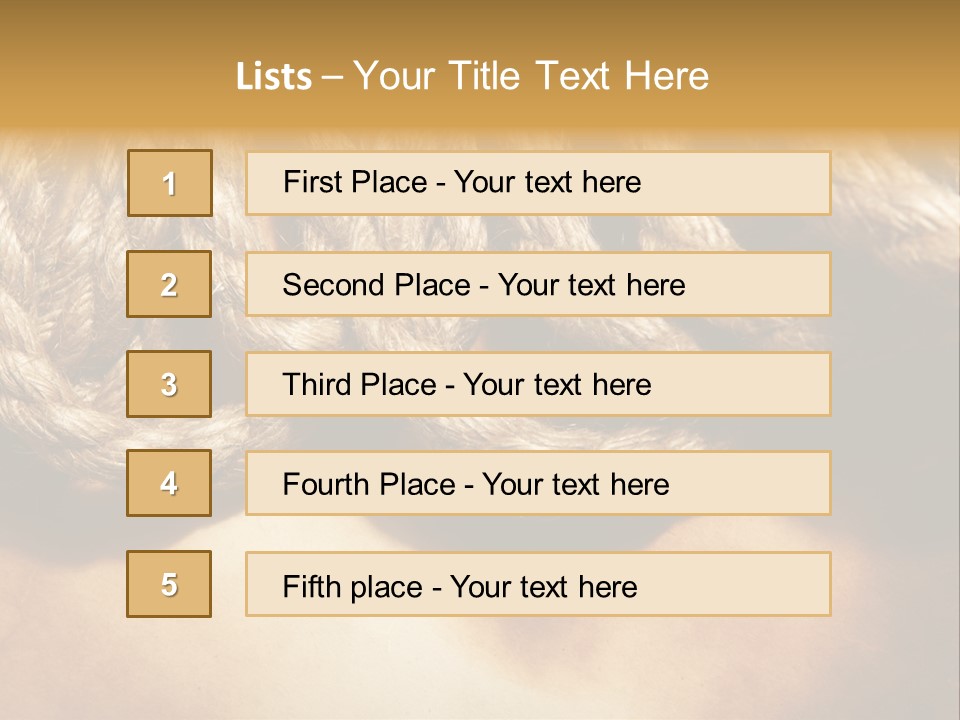Select the number 4 box
The height and width of the screenshot is (720, 960).
(169, 483)
